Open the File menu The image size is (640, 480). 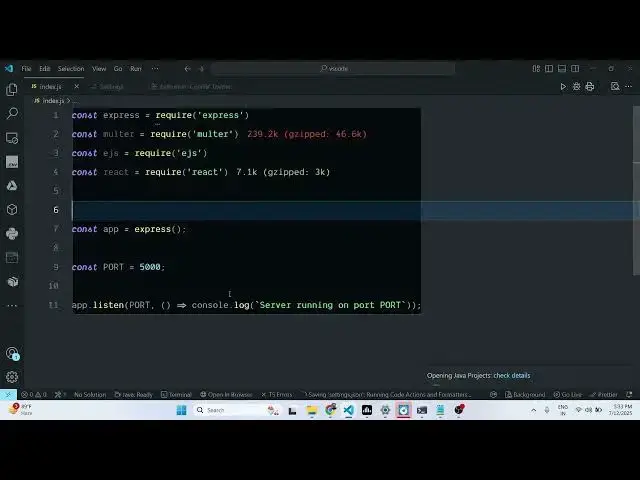point(26,69)
